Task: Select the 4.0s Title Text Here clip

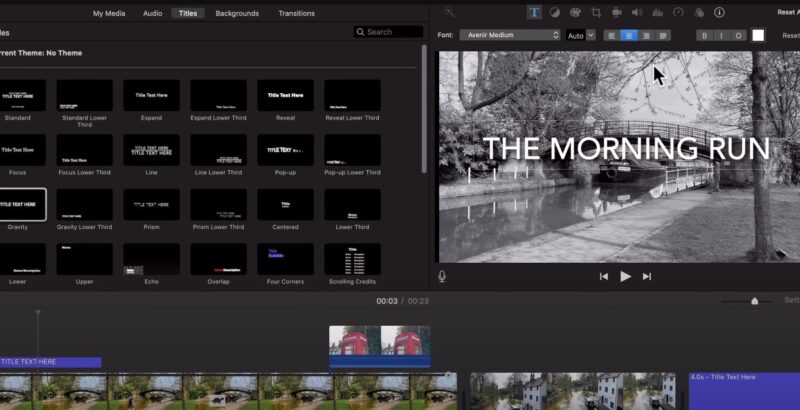Action: click(x=744, y=391)
